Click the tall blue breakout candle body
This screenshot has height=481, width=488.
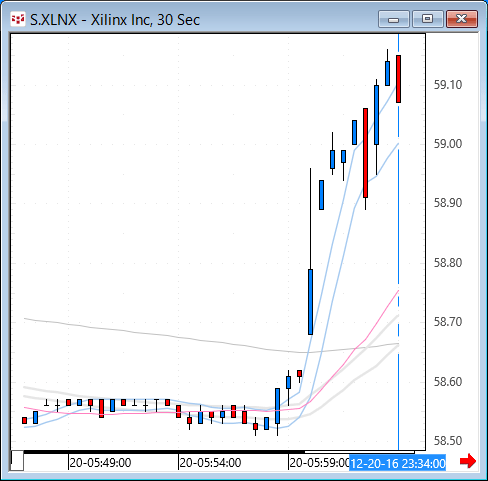point(310,302)
